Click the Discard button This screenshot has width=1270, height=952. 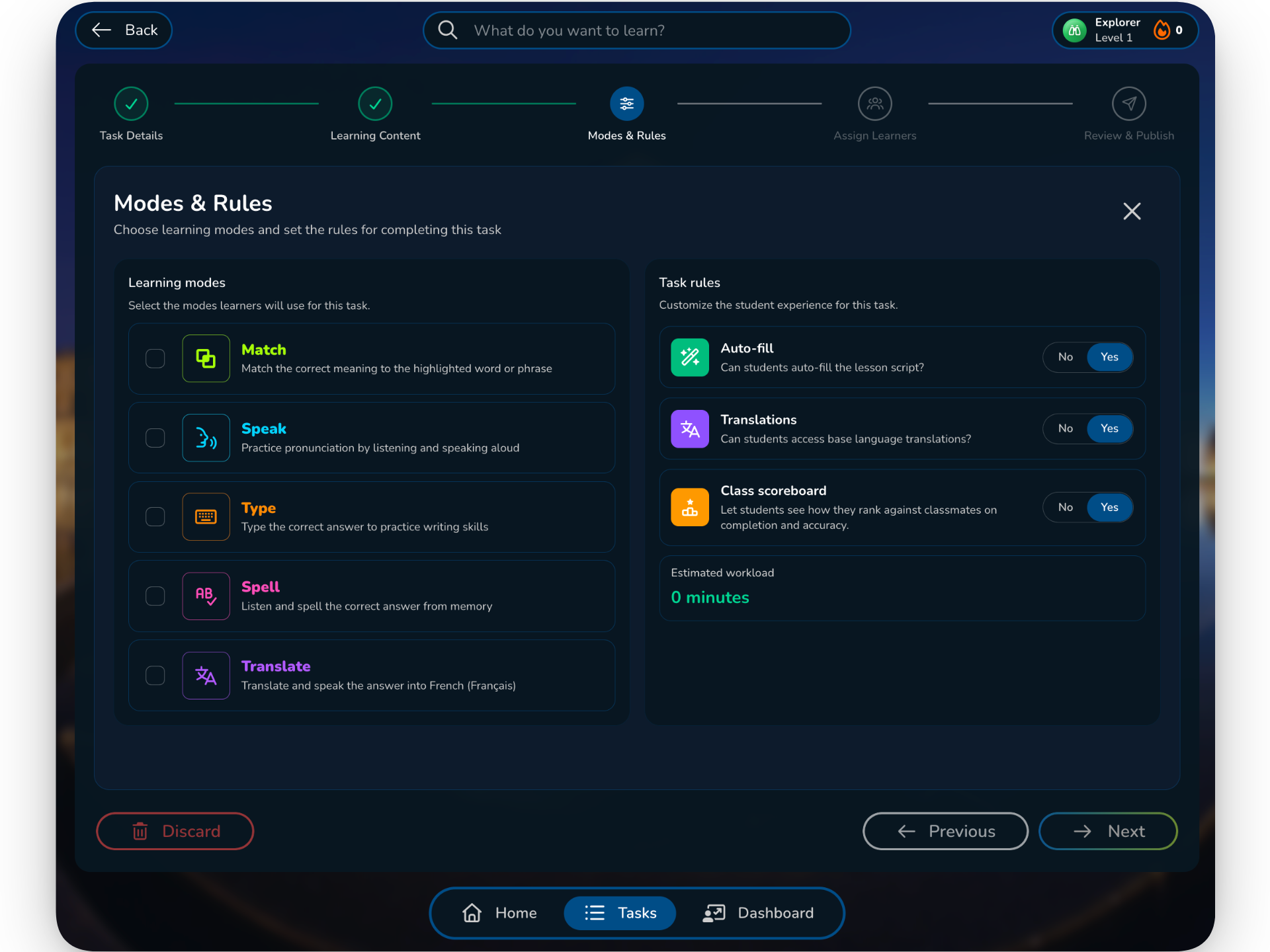(x=175, y=831)
